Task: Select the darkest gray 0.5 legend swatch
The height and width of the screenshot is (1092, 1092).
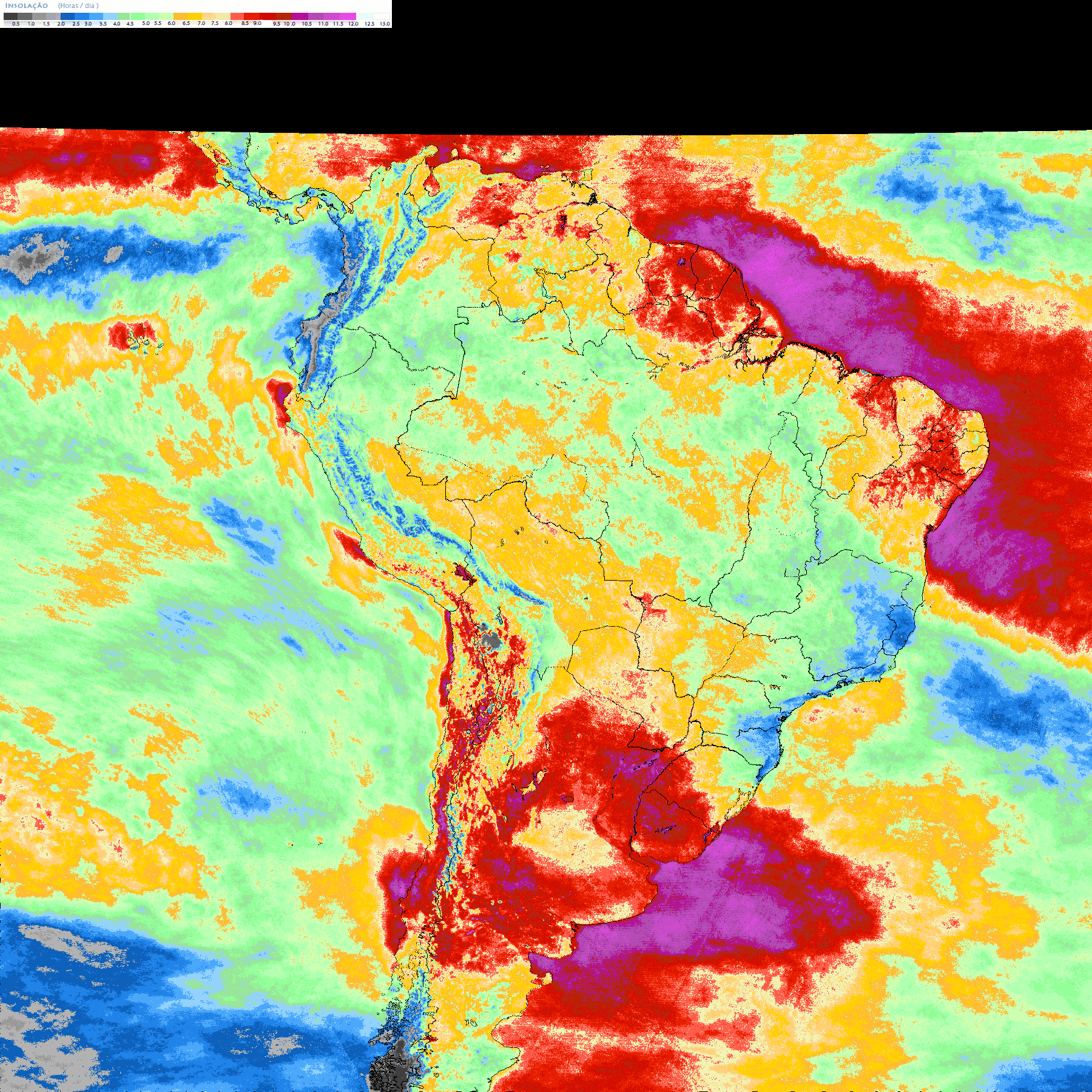Action: tap(10, 16)
